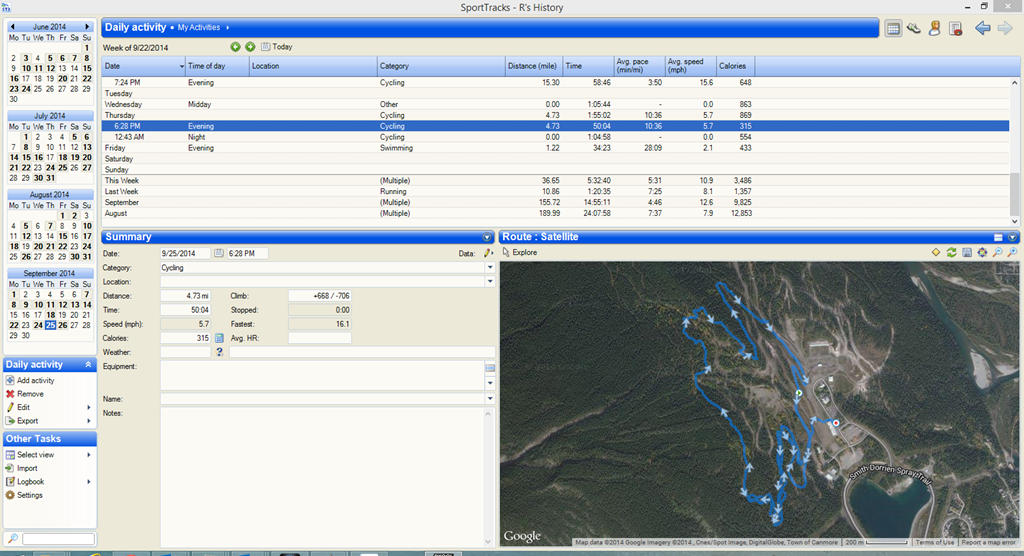The height and width of the screenshot is (556, 1024).
Task: Select September 24 in the calendar
Action: click(x=38, y=325)
